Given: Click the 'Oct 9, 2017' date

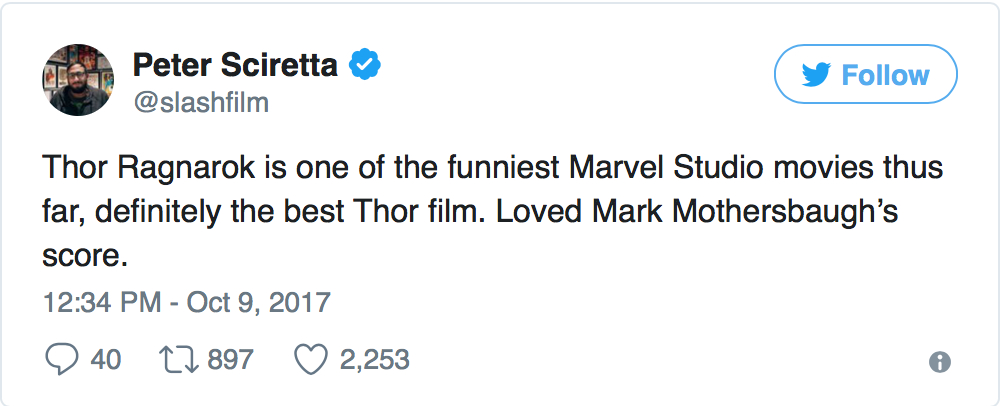Looking at the screenshot, I should click(258, 301).
